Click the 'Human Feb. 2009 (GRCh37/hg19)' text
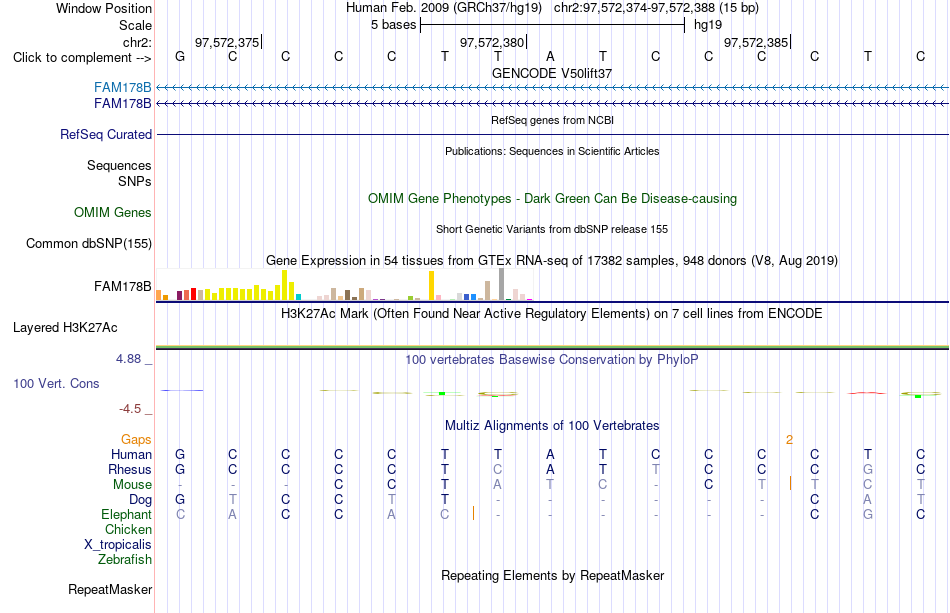Screen dimensions: 950x613 coord(443,8)
